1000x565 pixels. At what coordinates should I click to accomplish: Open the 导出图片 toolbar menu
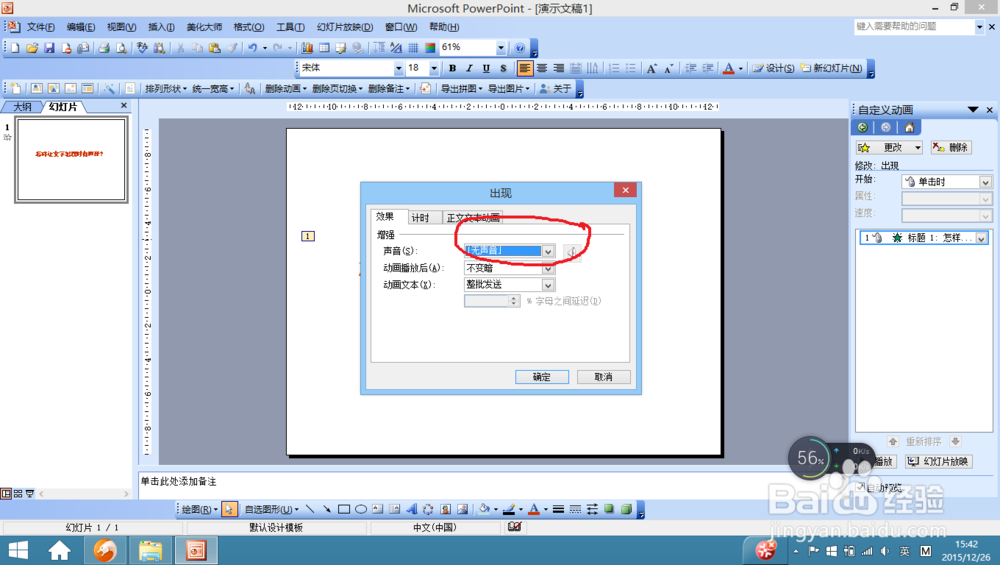[x=509, y=89]
